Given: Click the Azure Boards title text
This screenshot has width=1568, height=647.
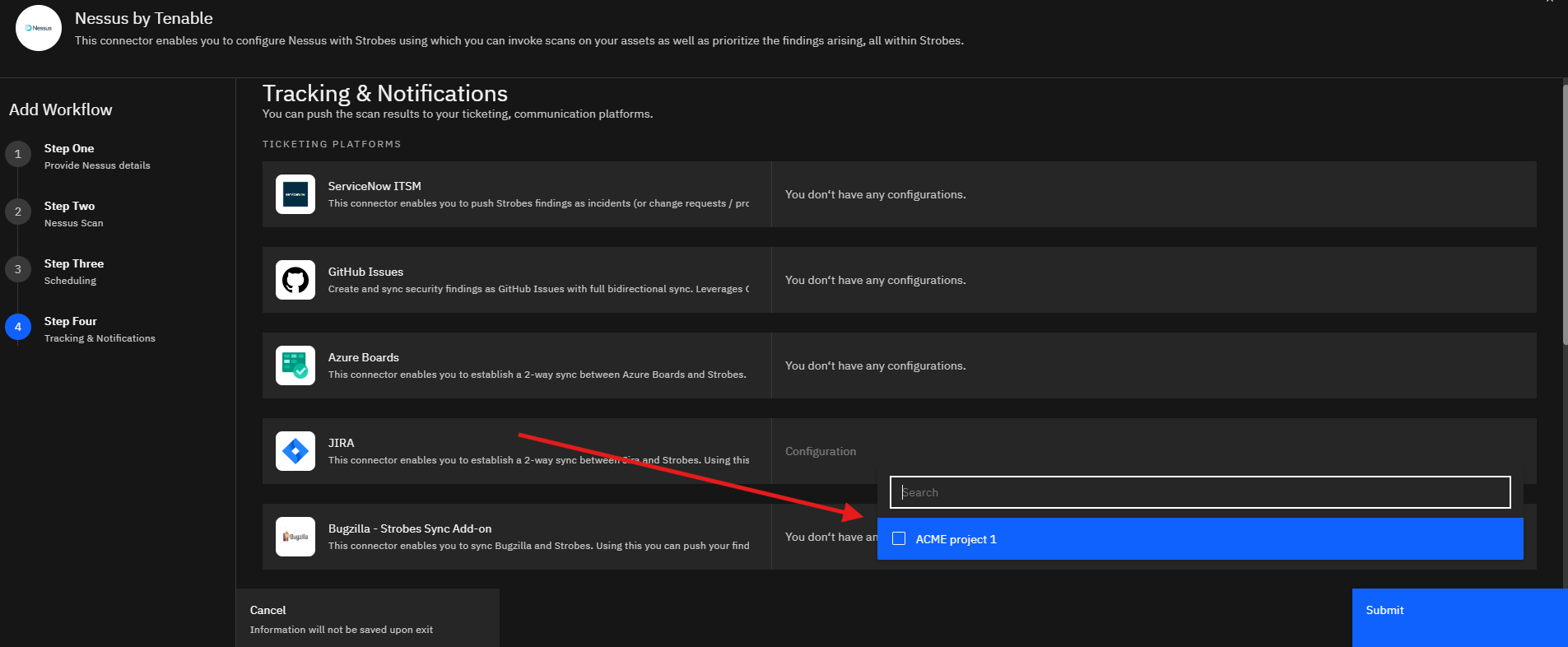Looking at the screenshot, I should click(364, 357).
